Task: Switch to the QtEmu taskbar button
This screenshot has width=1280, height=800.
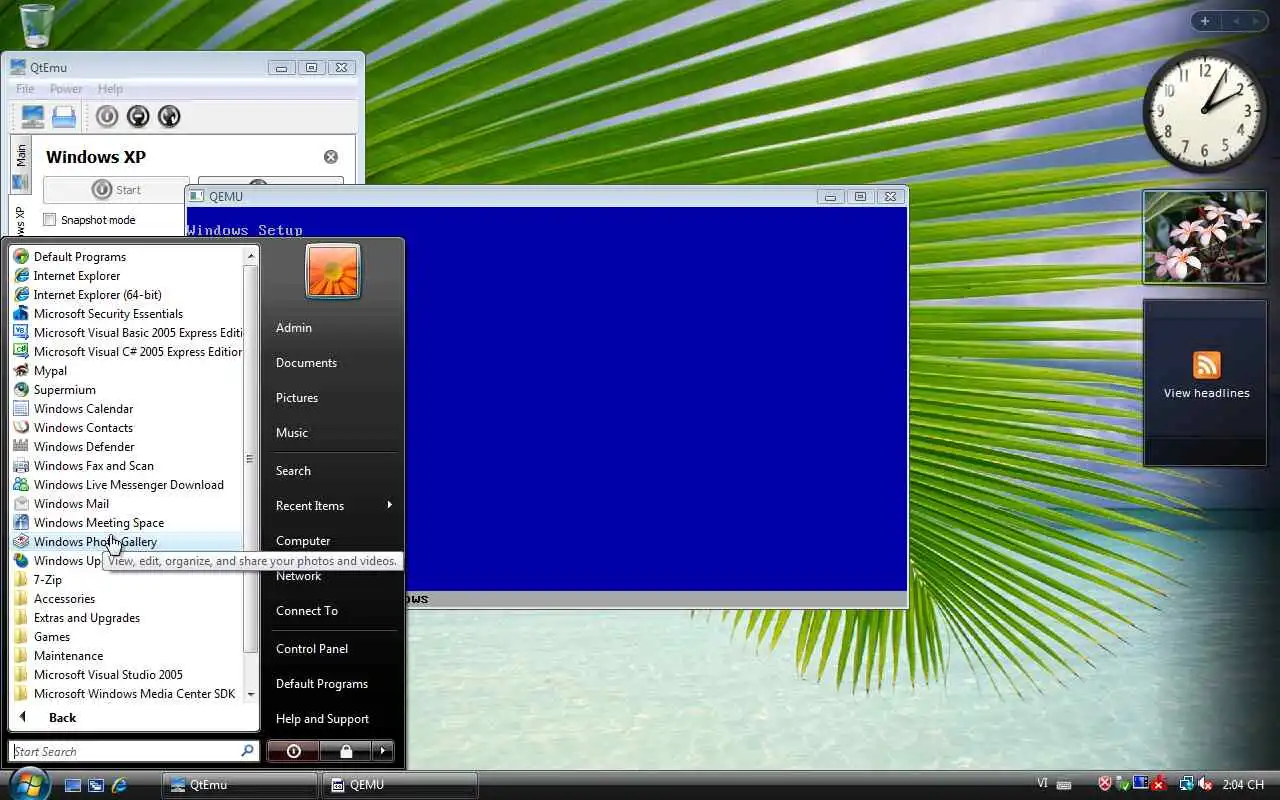Action: point(240,785)
